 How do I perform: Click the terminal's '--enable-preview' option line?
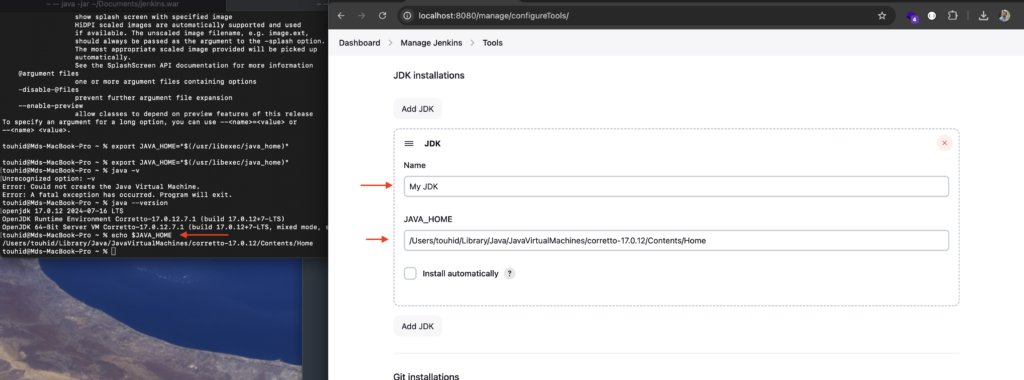click(x=50, y=105)
